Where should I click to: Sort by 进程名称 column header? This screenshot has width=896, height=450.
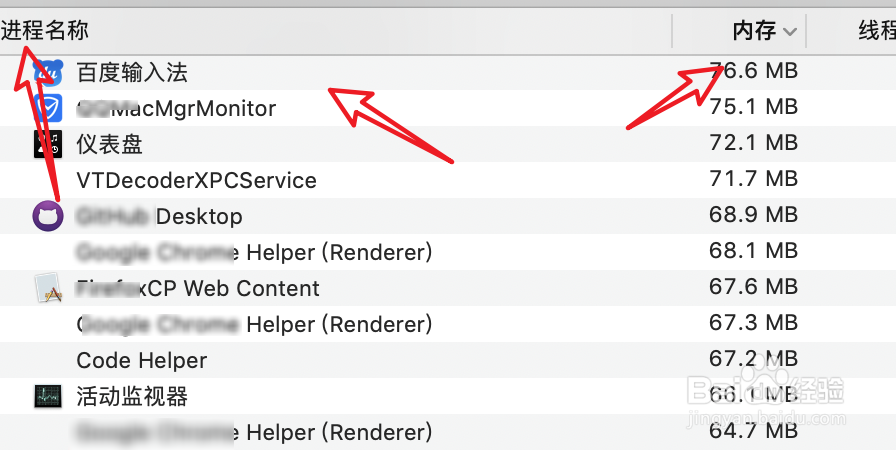click(45, 30)
